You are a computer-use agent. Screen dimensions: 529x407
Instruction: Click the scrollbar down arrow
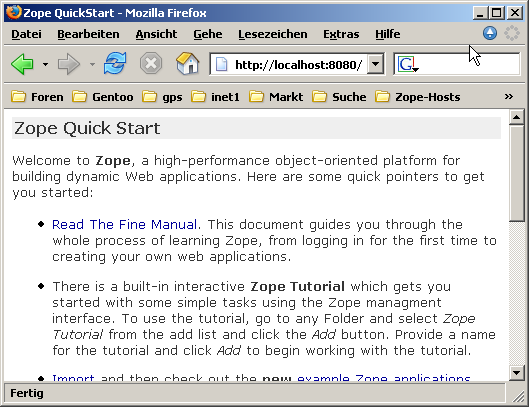point(517,373)
